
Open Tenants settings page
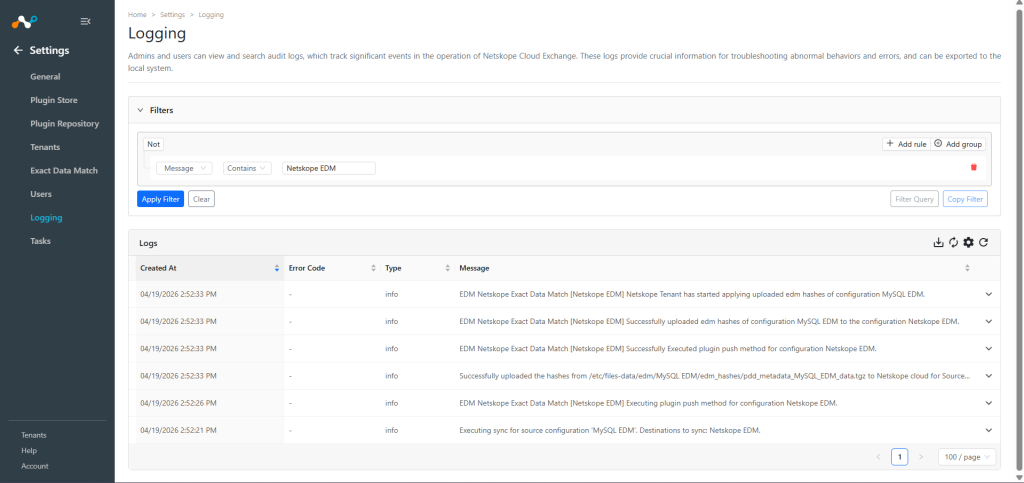click(45, 148)
